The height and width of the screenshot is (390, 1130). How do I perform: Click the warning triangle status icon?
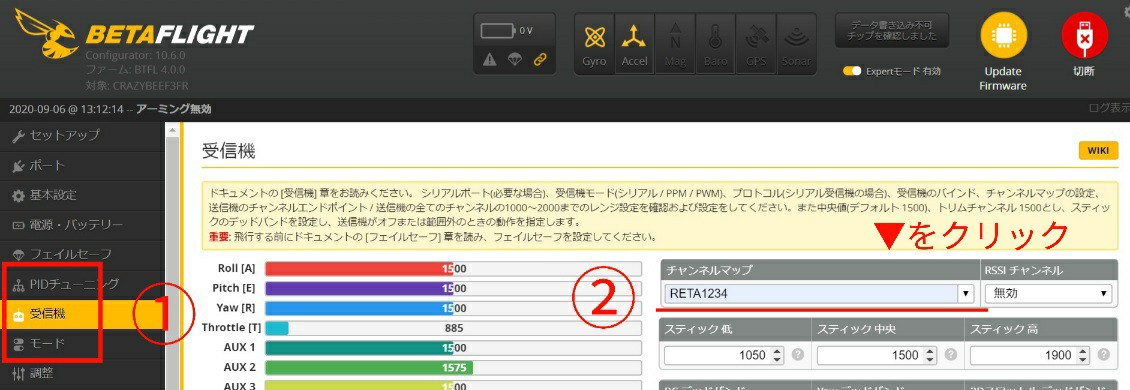[x=490, y=61]
